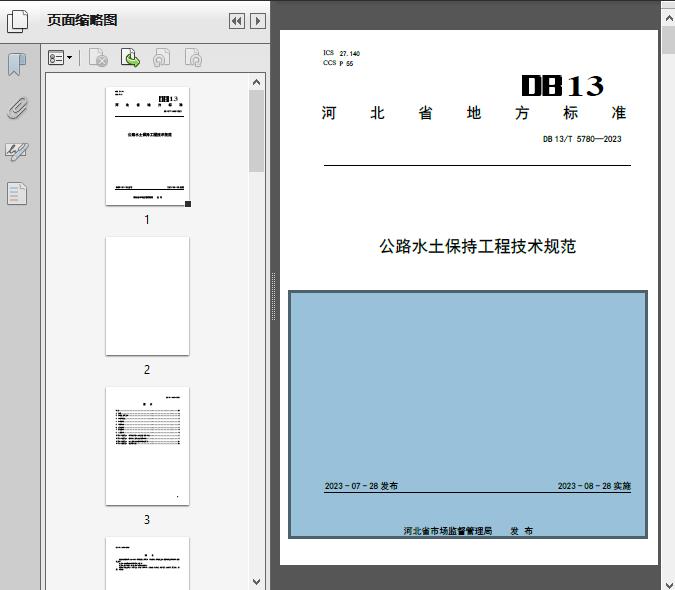Open the Attachments paperclip panel
Screen dimensions: 675x590
coord(17,108)
